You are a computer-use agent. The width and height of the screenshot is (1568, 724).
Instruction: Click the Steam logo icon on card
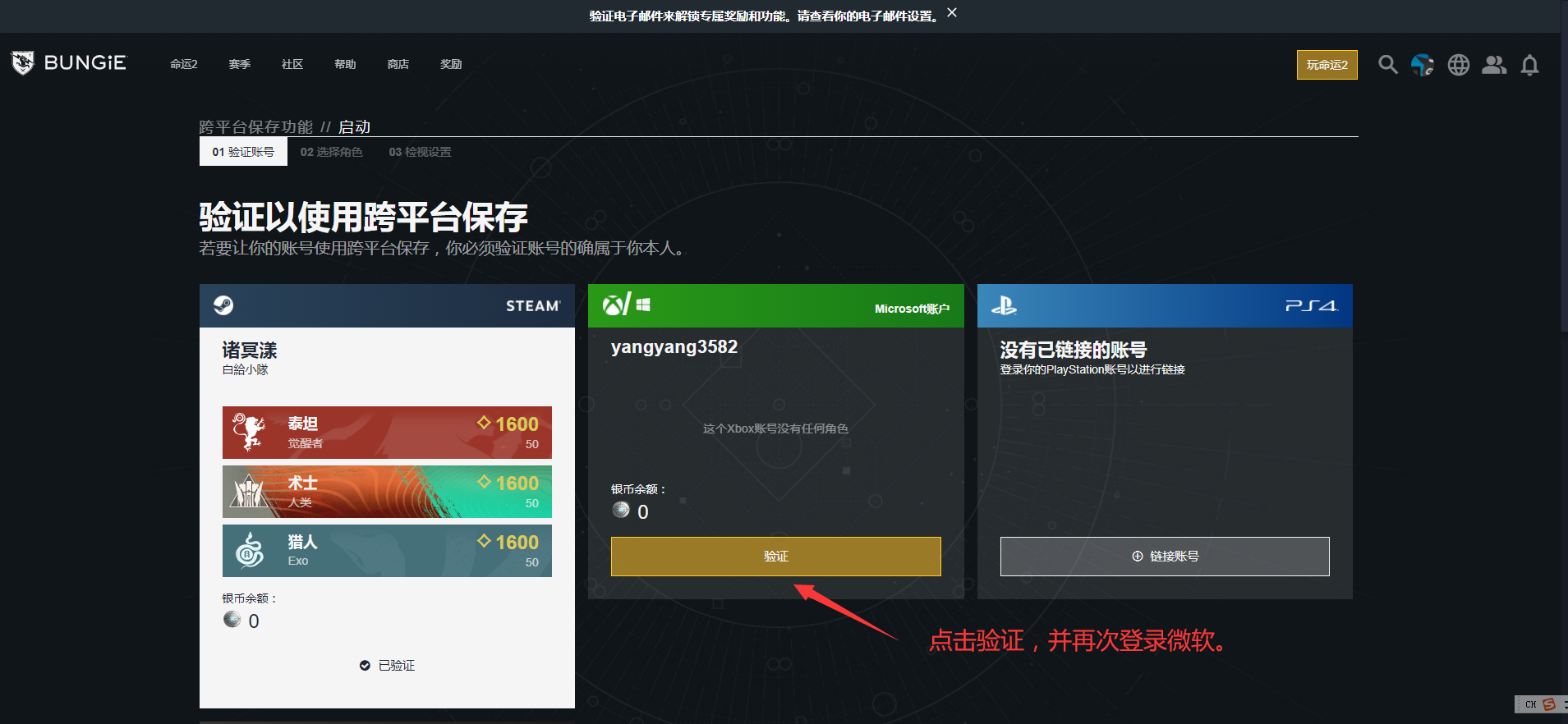coord(223,305)
